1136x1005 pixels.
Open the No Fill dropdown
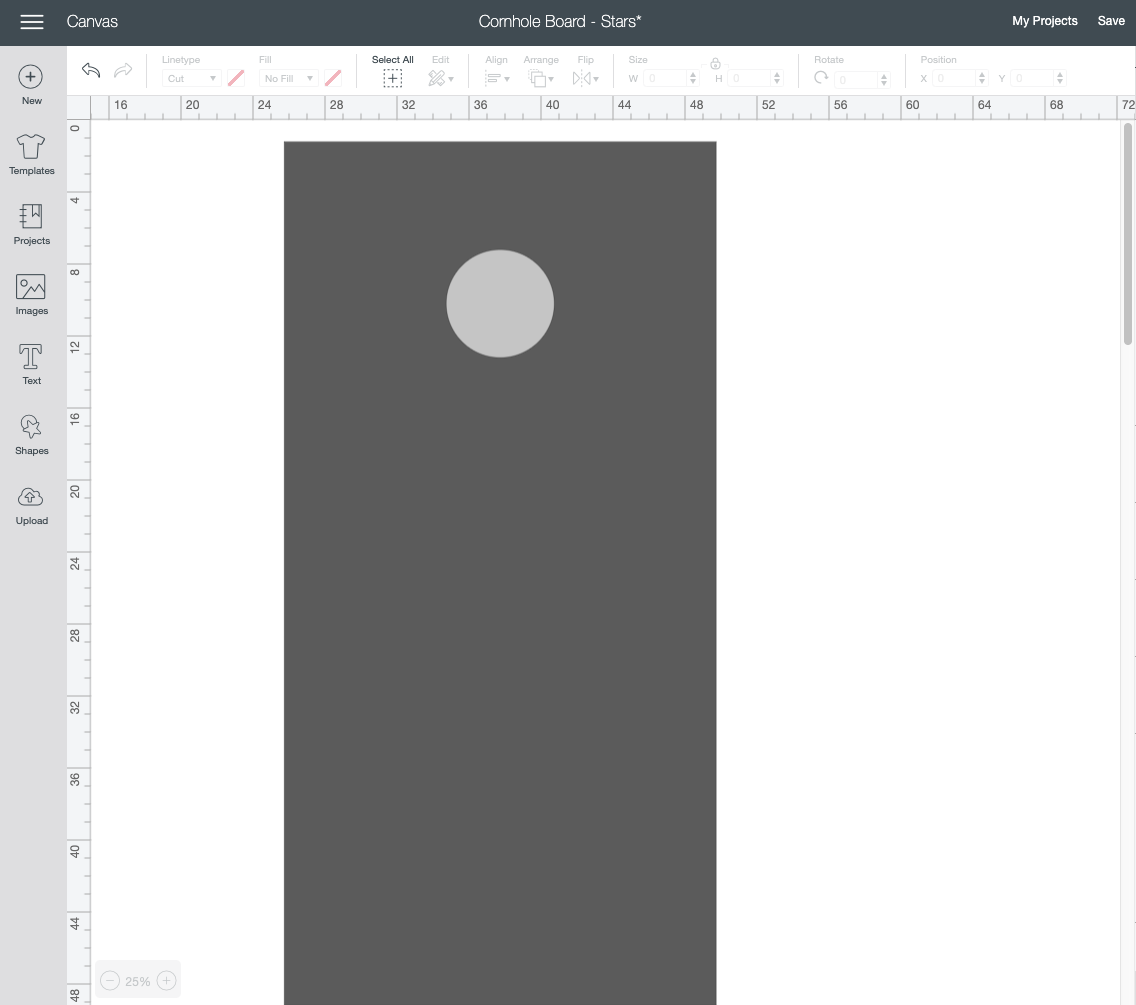tap(288, 78)
